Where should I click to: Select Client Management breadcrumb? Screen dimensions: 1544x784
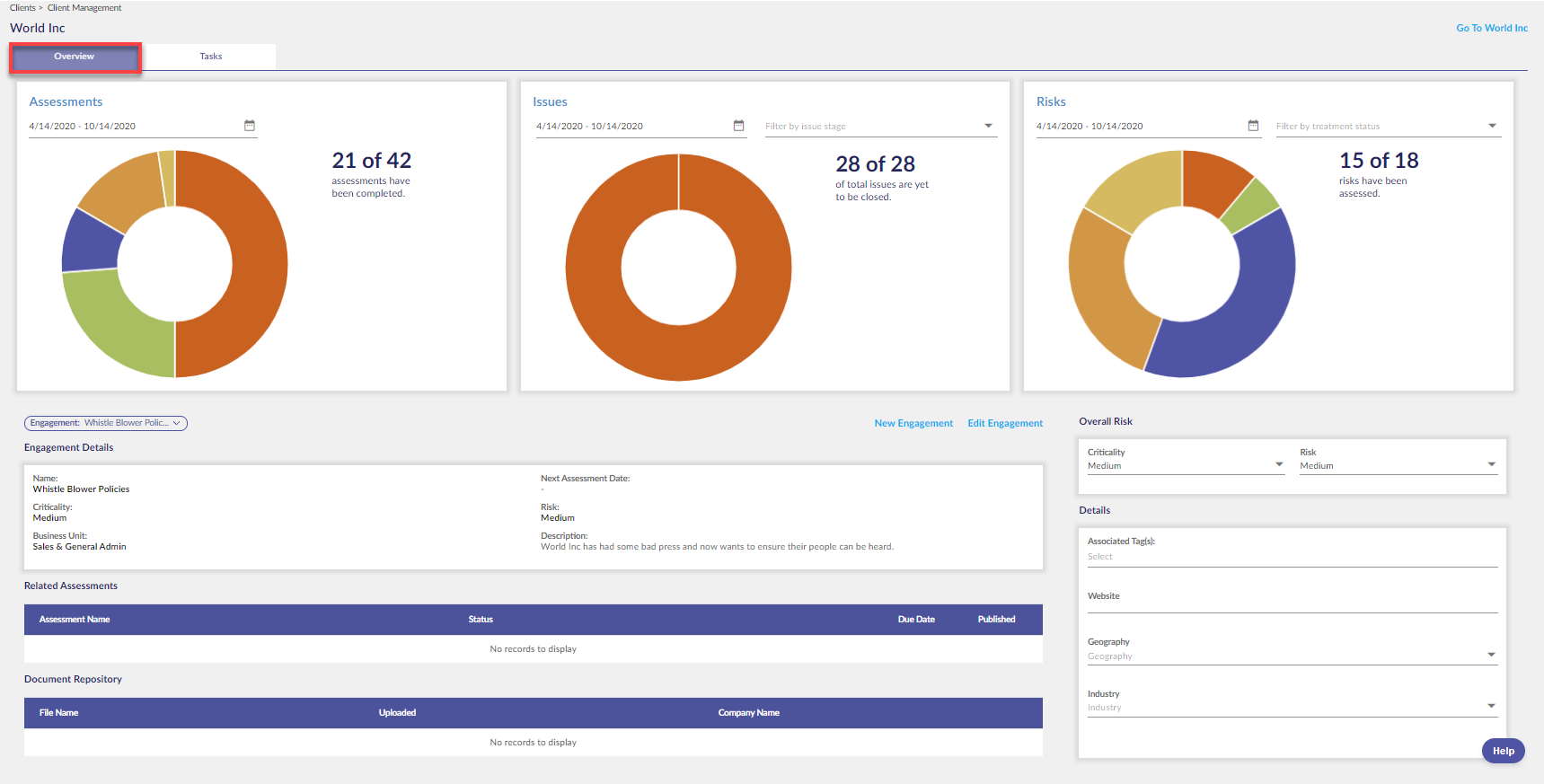pos(84,8)
